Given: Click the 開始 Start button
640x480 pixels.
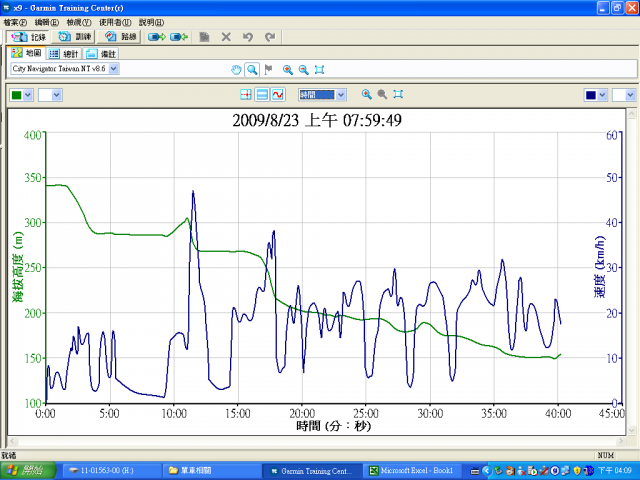Looking at the screenshot, I should coord(28,471).
